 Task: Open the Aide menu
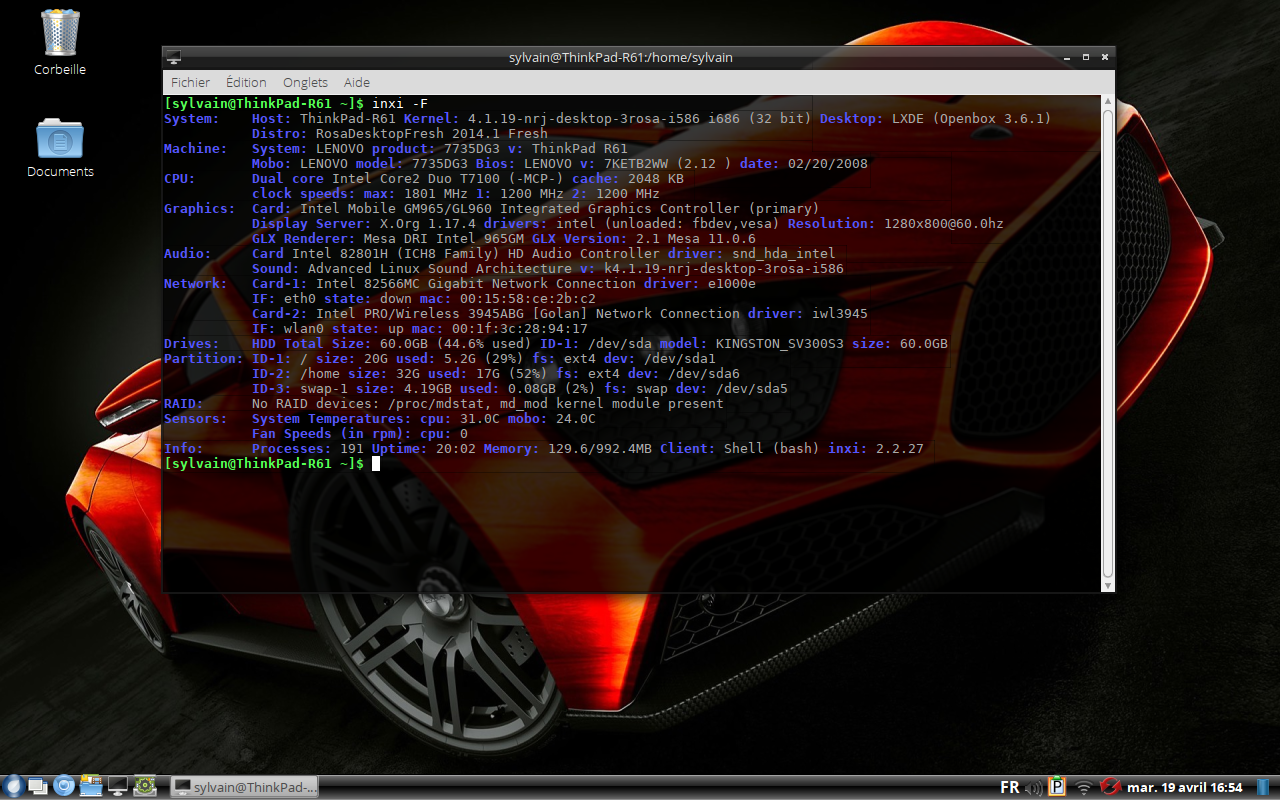coord(357,83)
